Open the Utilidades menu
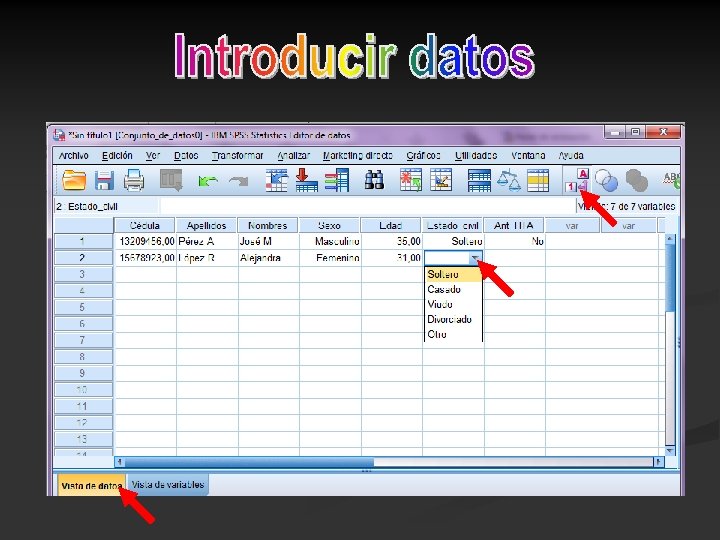The image size is (720, 540). click(x=476, y=156)
